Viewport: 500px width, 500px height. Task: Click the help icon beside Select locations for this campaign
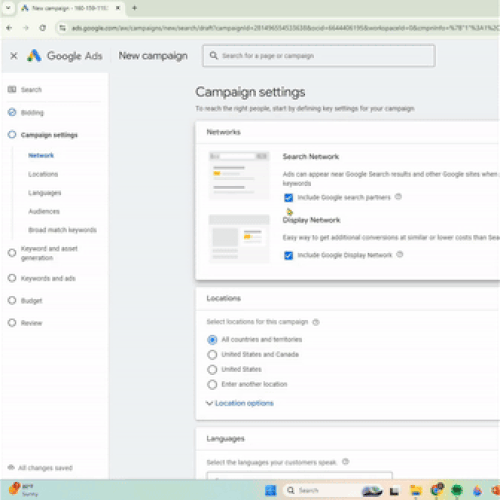pyautogui.click(x=316, y=322)
